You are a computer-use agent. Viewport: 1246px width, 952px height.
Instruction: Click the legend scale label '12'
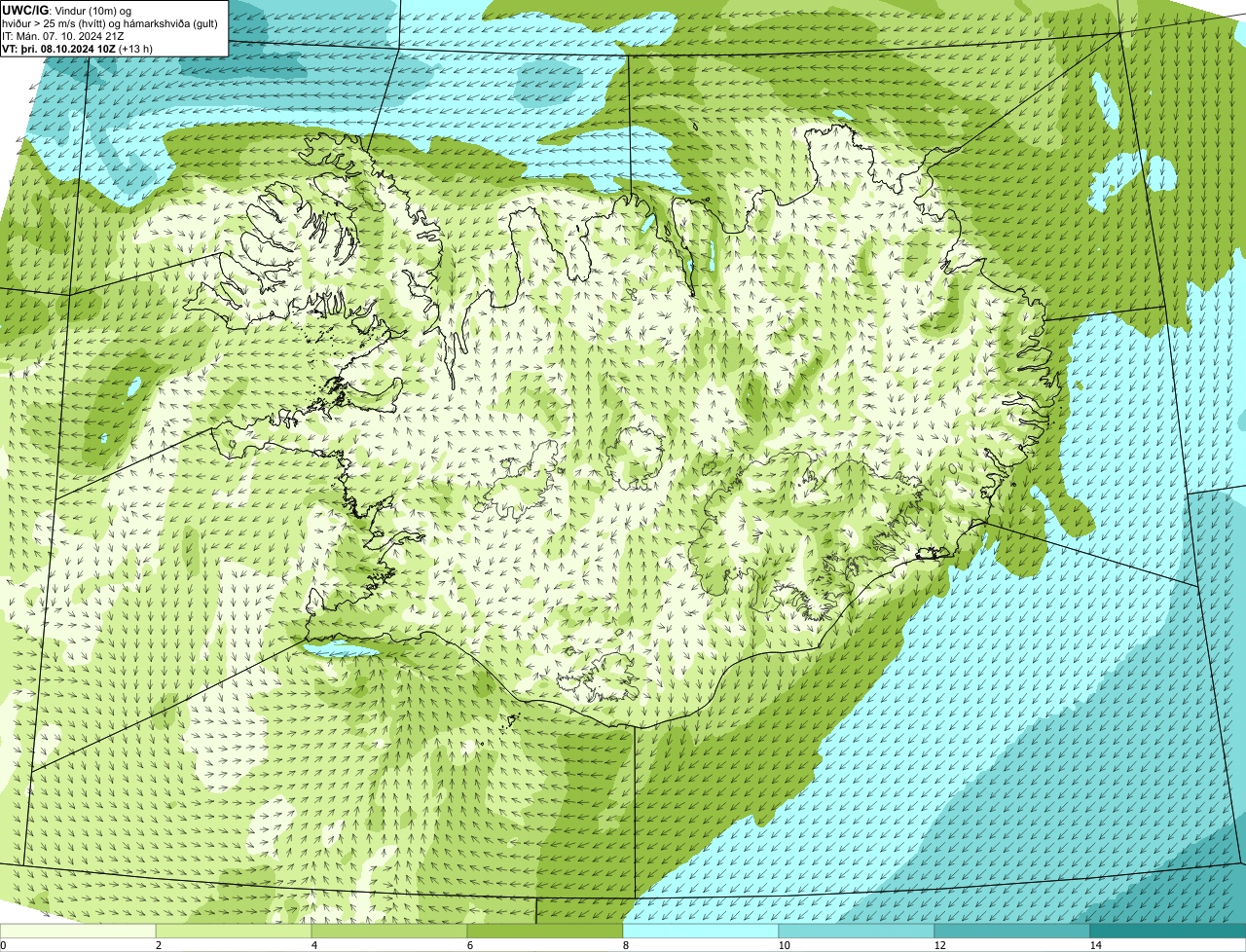(939, 945)
